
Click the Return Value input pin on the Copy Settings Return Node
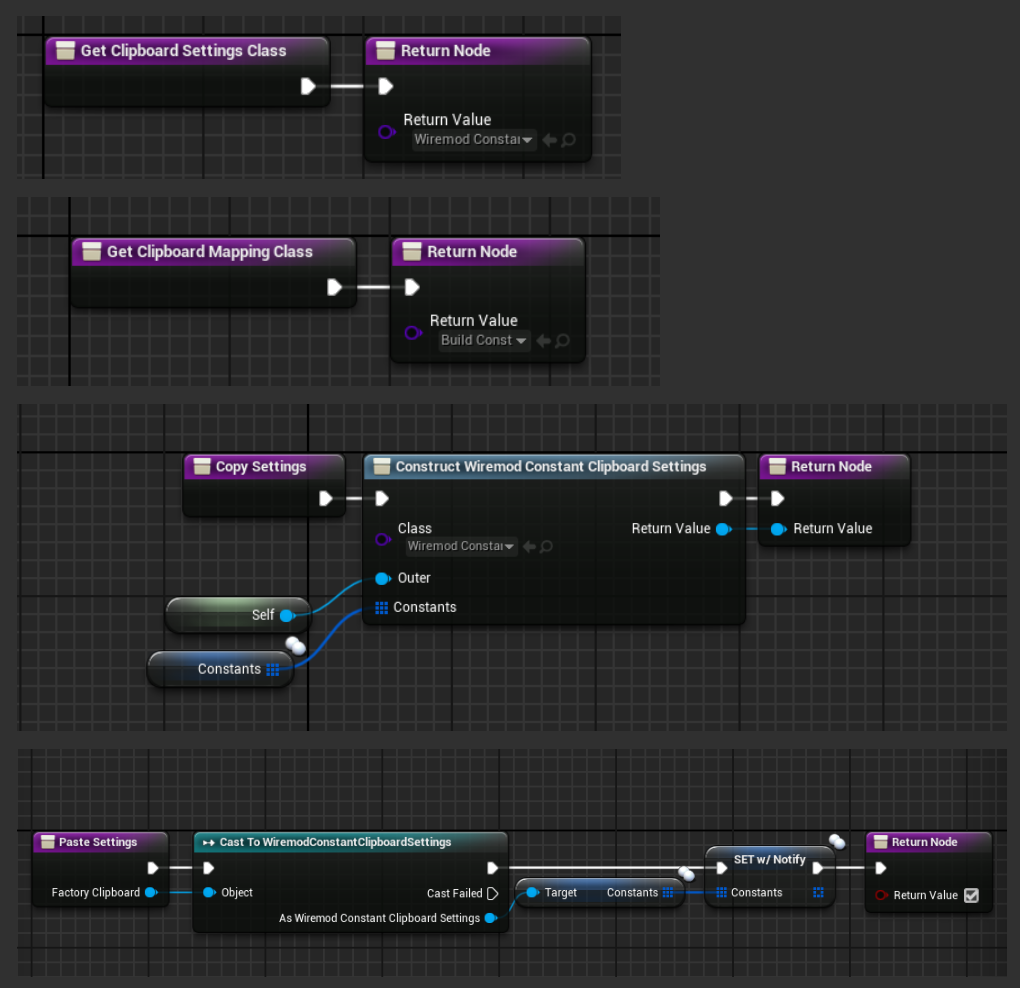pyautogui.click(x=778, y=529)
